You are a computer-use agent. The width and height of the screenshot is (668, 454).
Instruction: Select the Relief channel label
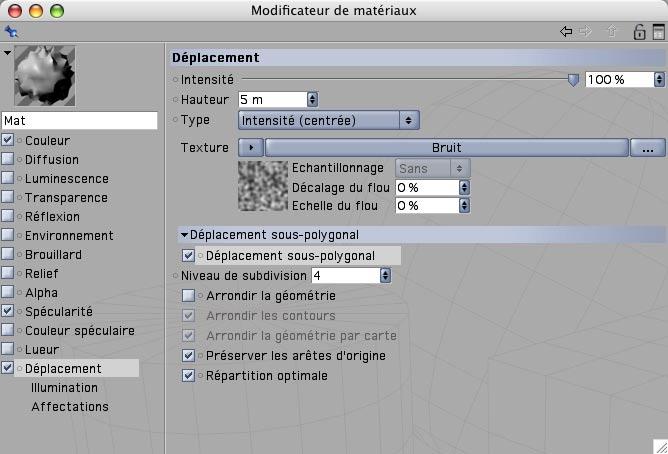(41, 273)
